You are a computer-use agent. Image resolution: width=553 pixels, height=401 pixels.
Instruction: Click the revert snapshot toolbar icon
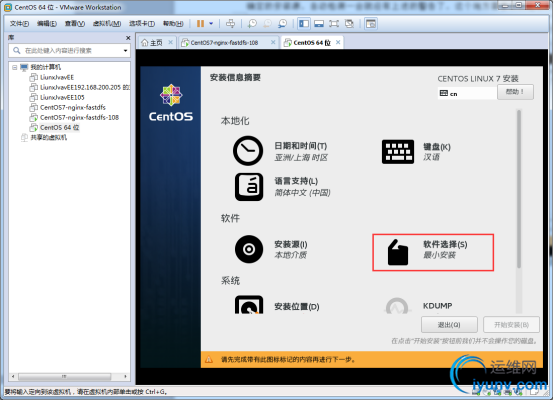pos(268,24)
